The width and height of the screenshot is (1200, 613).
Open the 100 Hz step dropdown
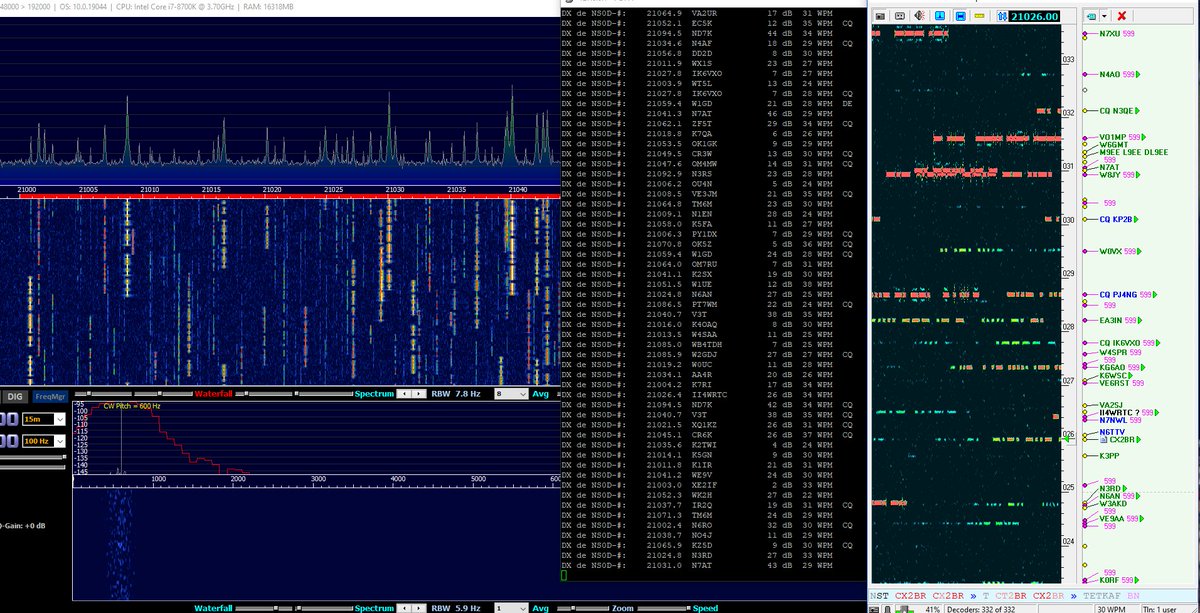point(44,440)
